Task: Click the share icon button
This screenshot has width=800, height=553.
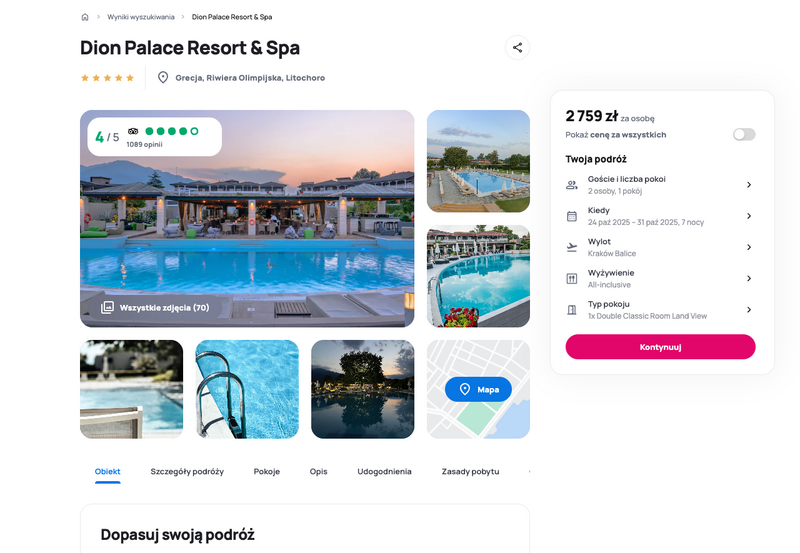Action: pyautogui.click(x=517, y=47)
